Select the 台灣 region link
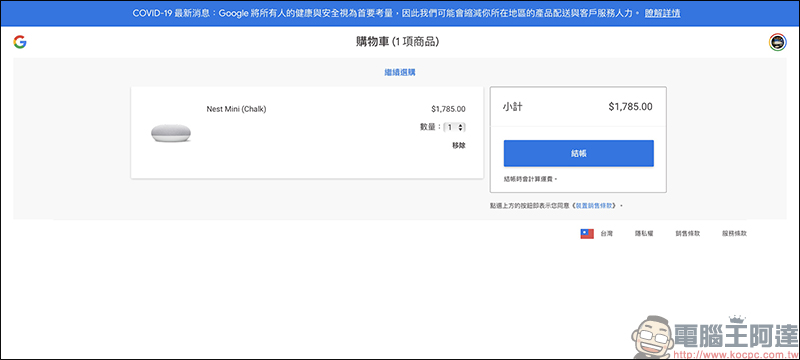 [607, 234]
